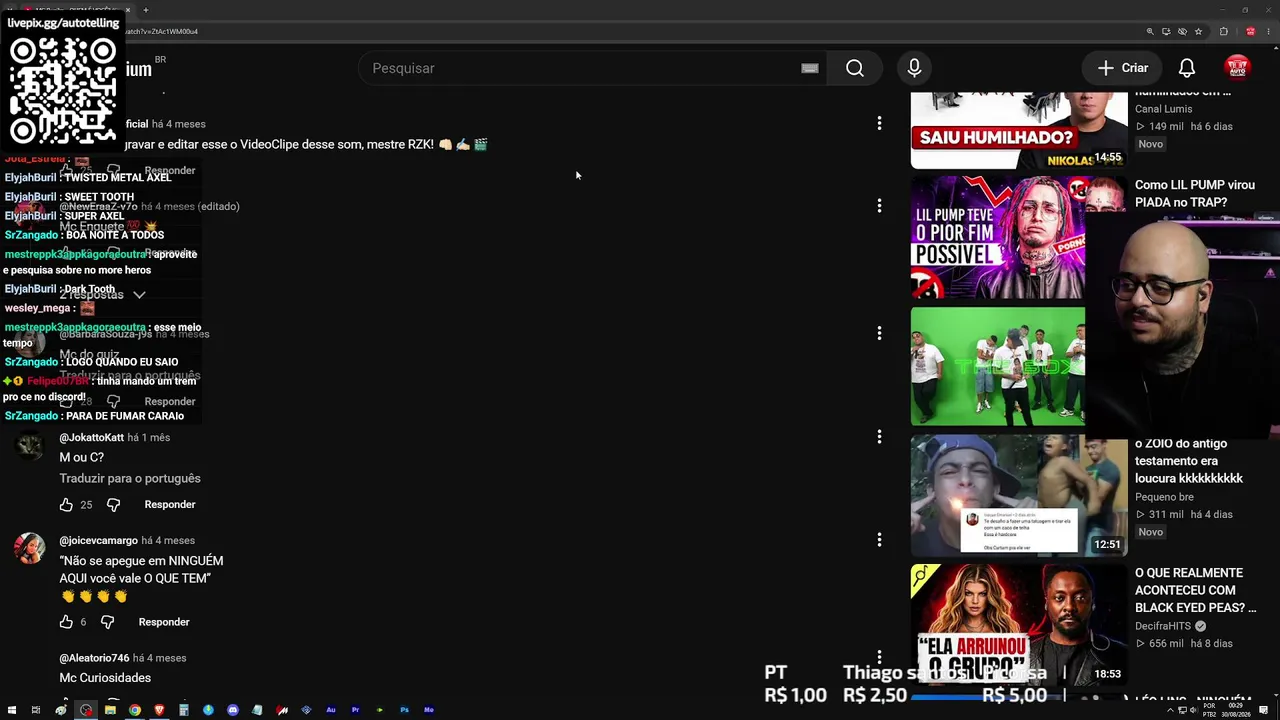Launch Adobe Premiere Pro from the taskbar
The height and width of the screenshot is (720, 1280).
coord(355,710)
